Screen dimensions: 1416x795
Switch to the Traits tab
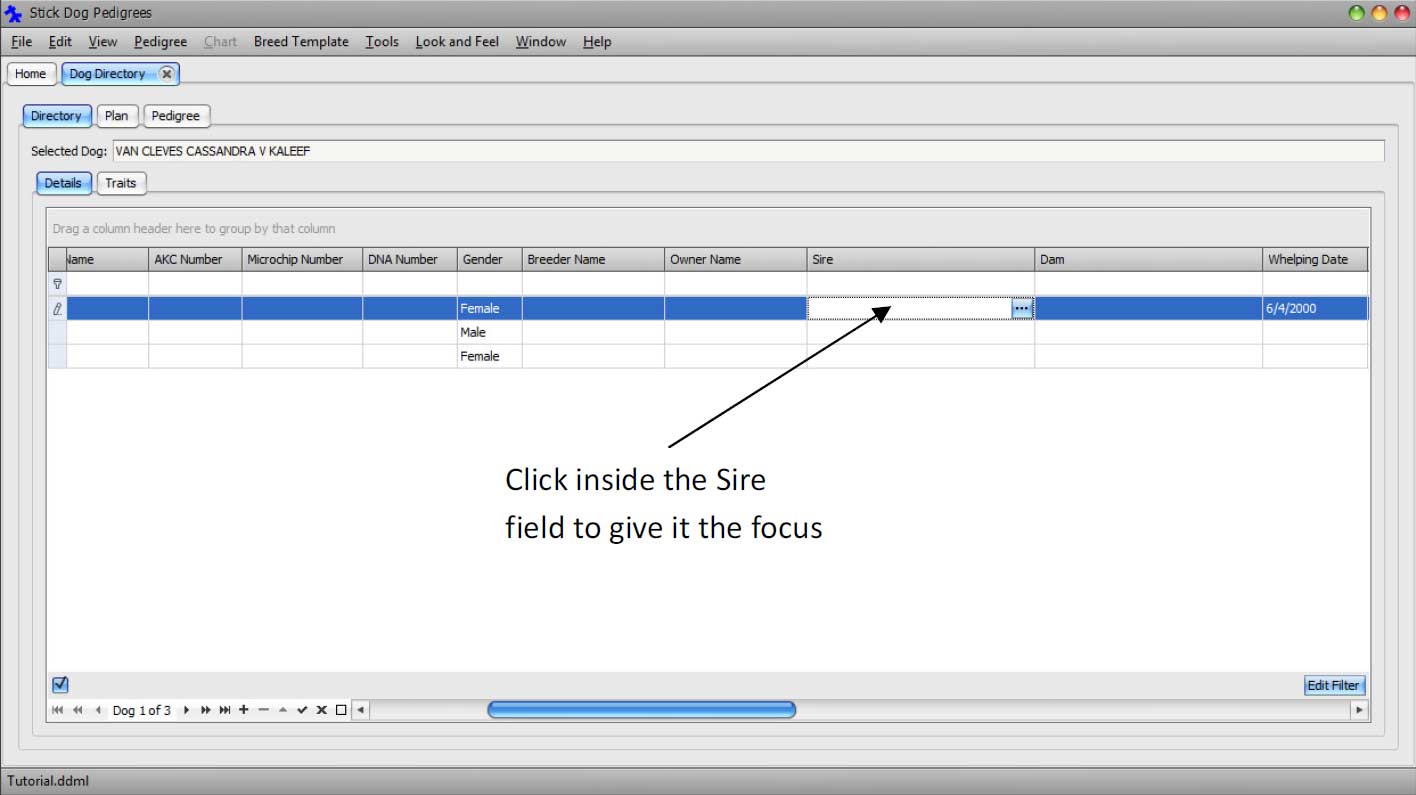pos(120,183)
